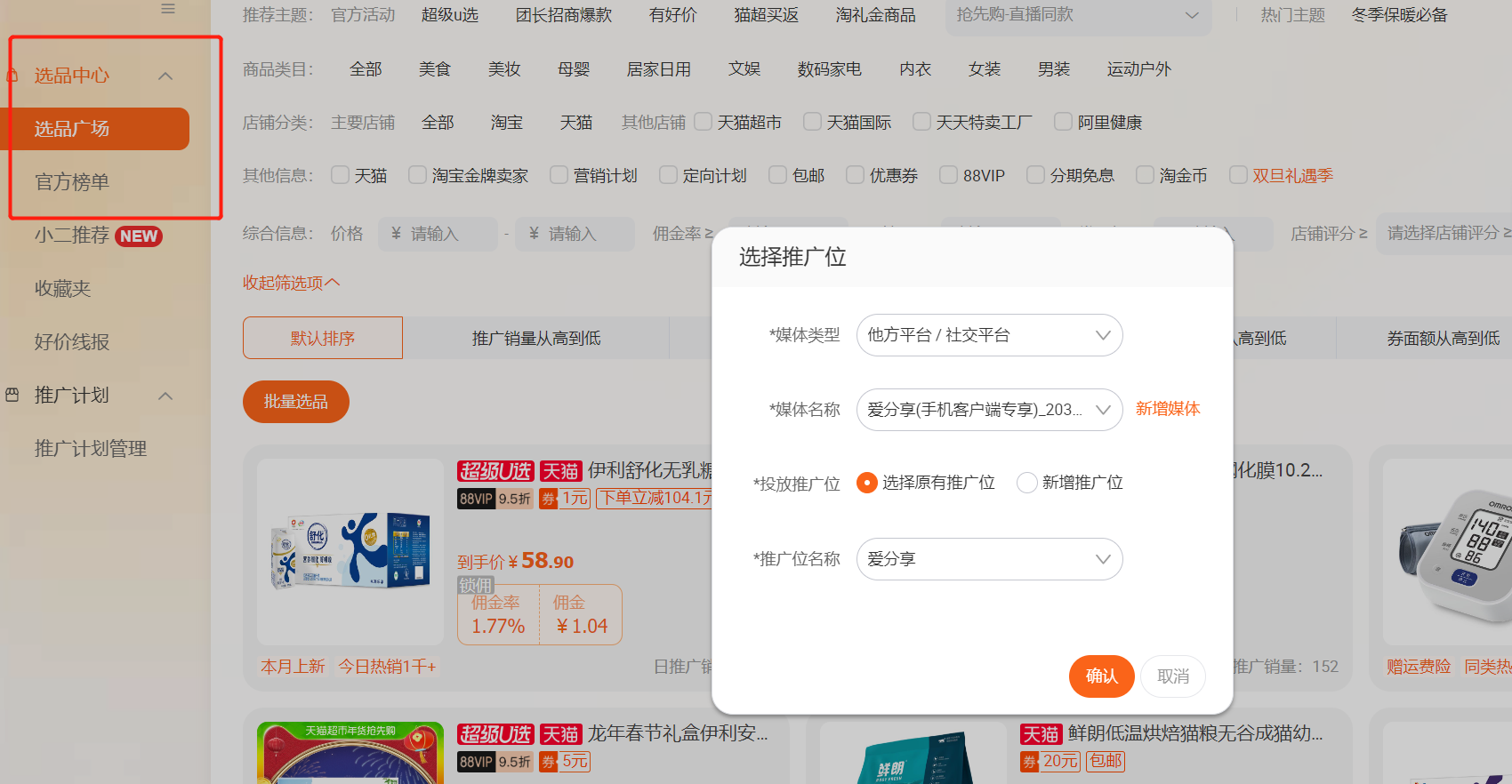
Task: Click the 批量选品 button
Action: point(296,402)
